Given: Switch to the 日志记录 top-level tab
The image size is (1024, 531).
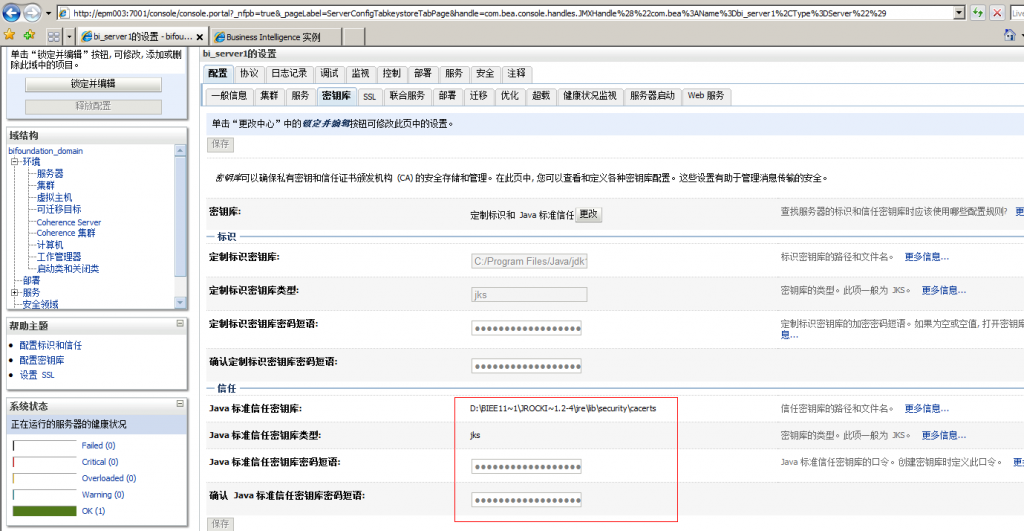Looking at the screenshot, I should pos(289,73).
